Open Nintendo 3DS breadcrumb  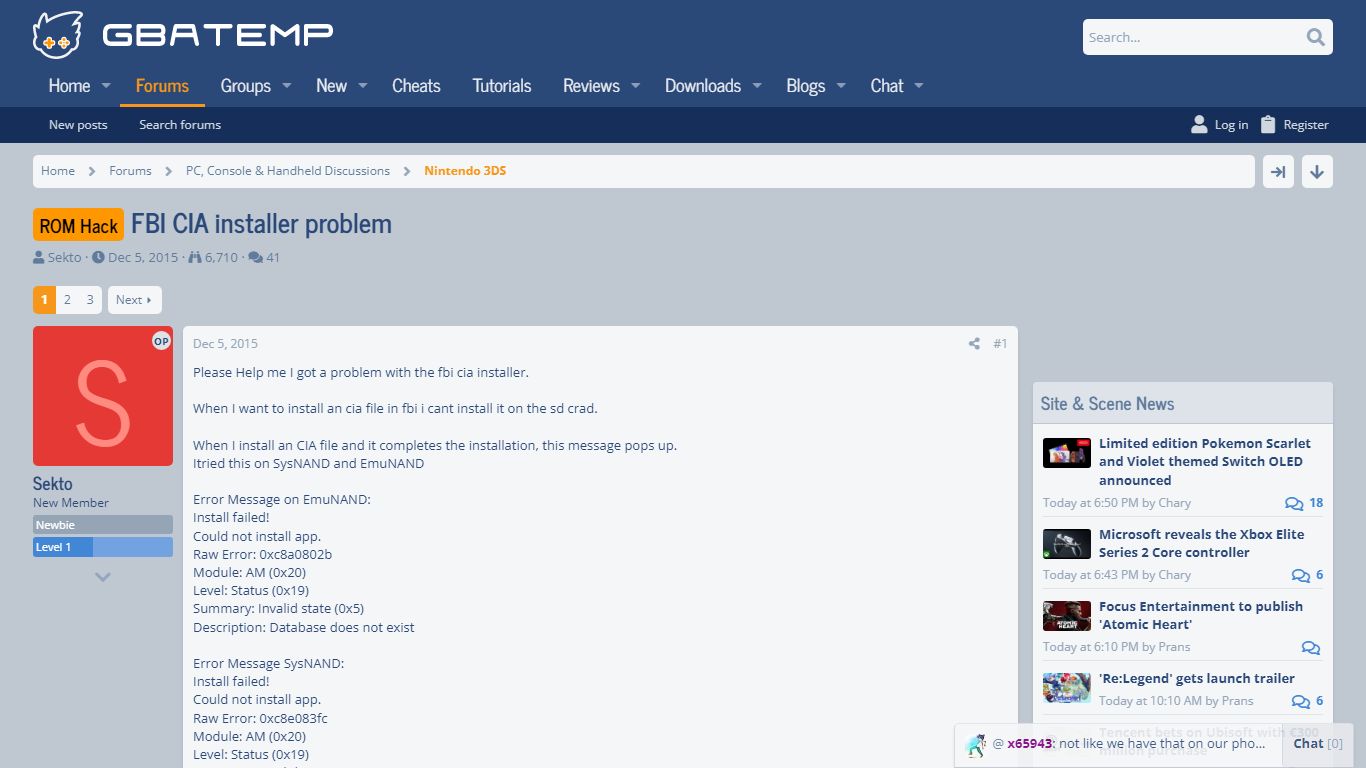click(465, 171)
